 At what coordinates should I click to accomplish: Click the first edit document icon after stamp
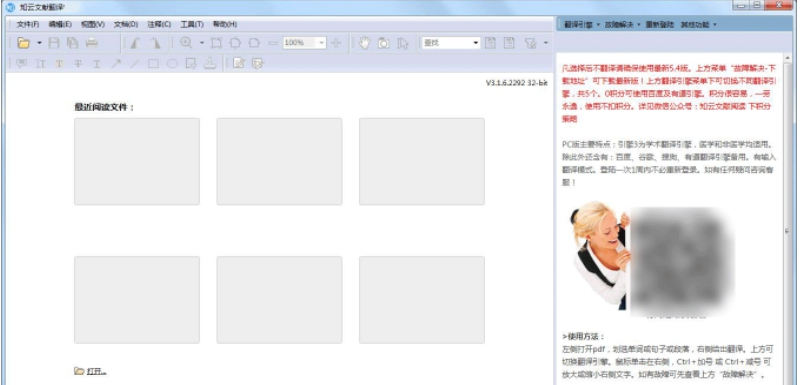click(x=238, y=63)
